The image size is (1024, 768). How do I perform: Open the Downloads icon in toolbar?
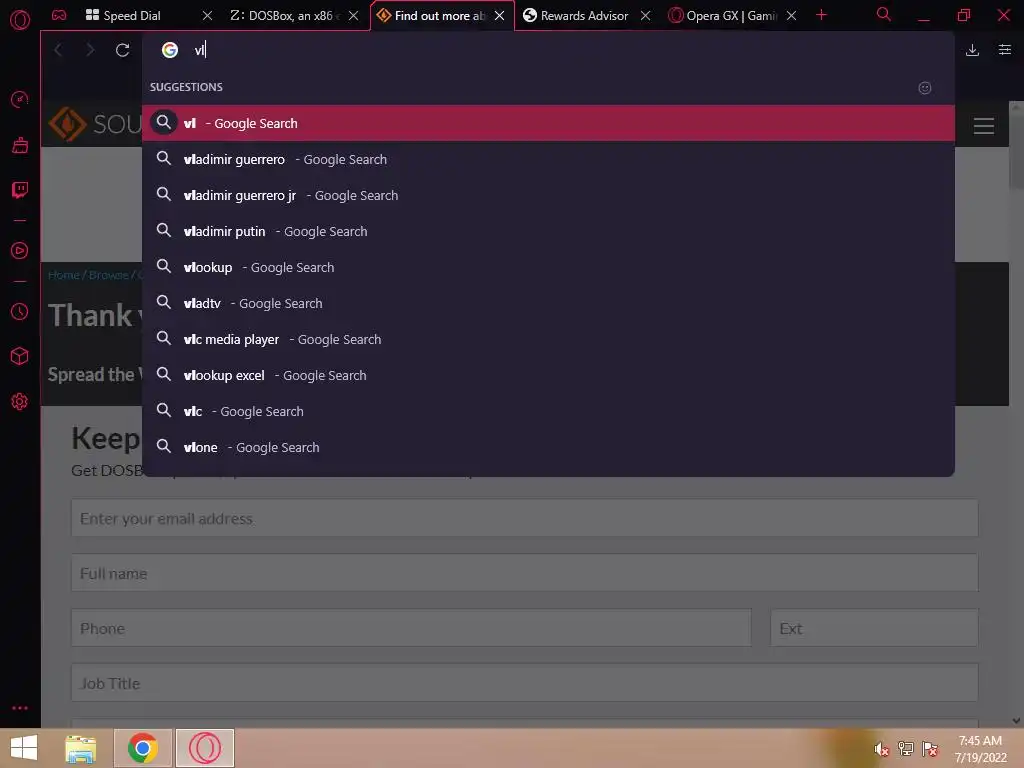[x=972, y=50]
